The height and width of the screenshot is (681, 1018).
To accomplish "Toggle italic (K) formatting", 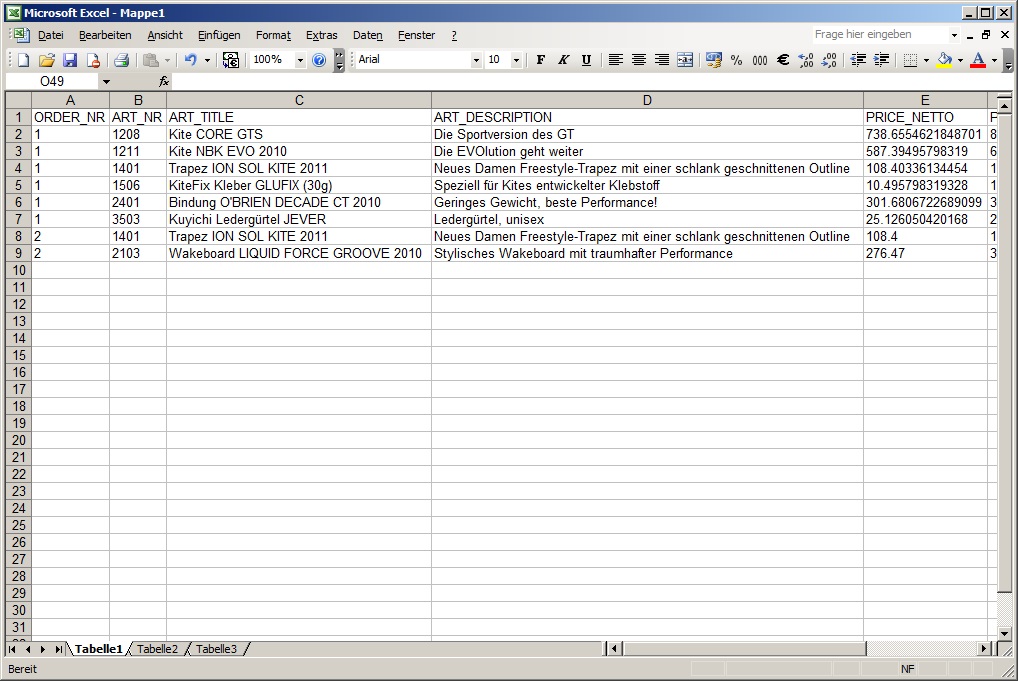I will click(564, 60).
